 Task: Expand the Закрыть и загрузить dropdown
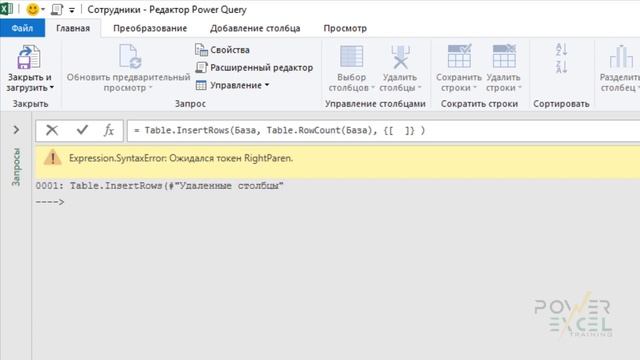tap(52, 88)
